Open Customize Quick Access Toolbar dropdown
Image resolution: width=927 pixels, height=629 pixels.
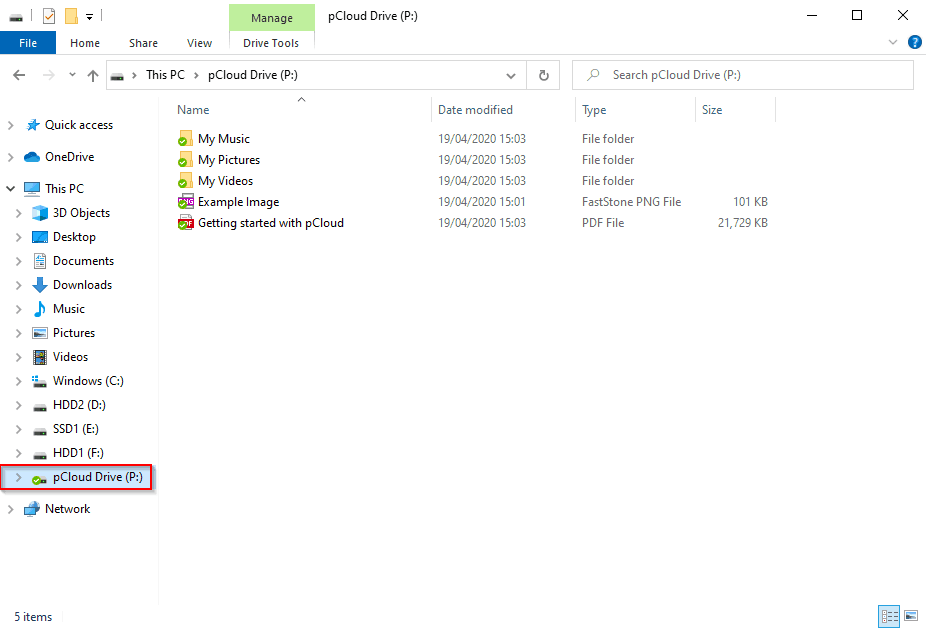pos(89,17)
